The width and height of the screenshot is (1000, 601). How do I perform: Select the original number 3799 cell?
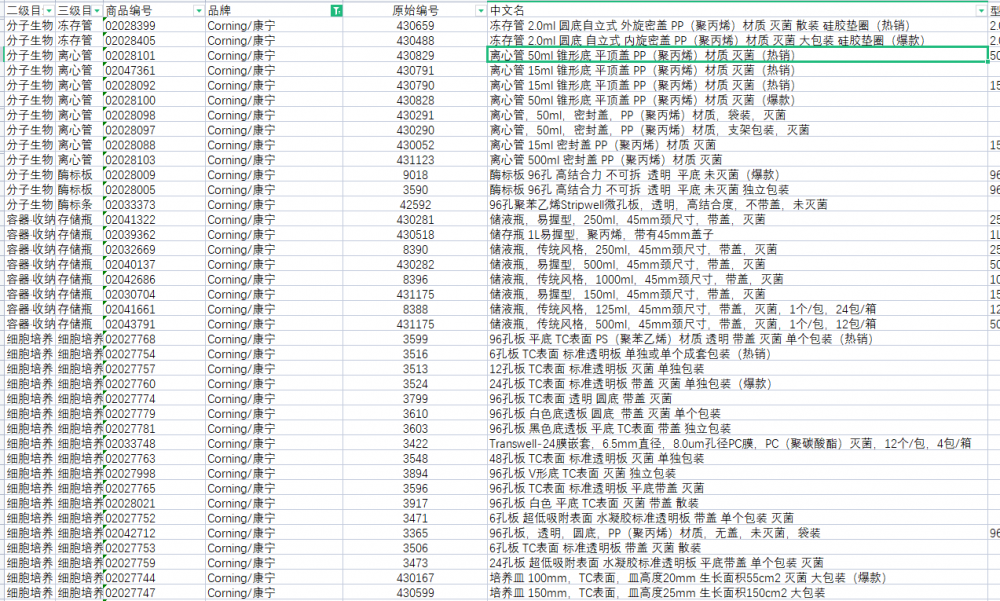coord(415,399)
